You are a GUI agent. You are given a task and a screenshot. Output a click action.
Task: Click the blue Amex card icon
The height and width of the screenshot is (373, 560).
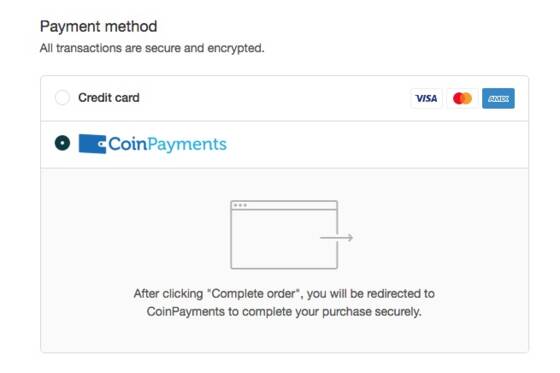[x=498, y=98]
